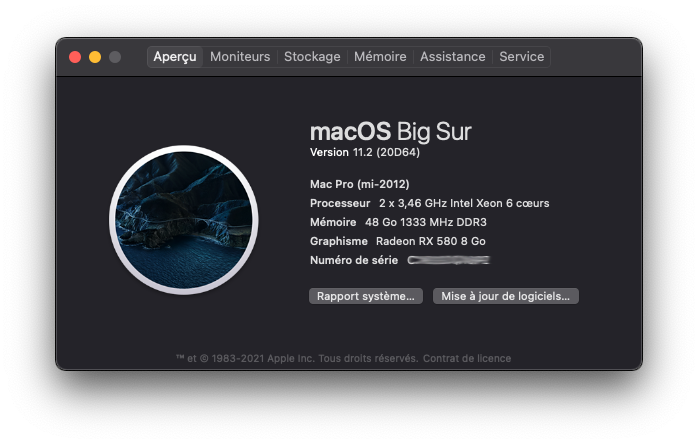Go to the Mémoire tab

[x=380, y=57]
